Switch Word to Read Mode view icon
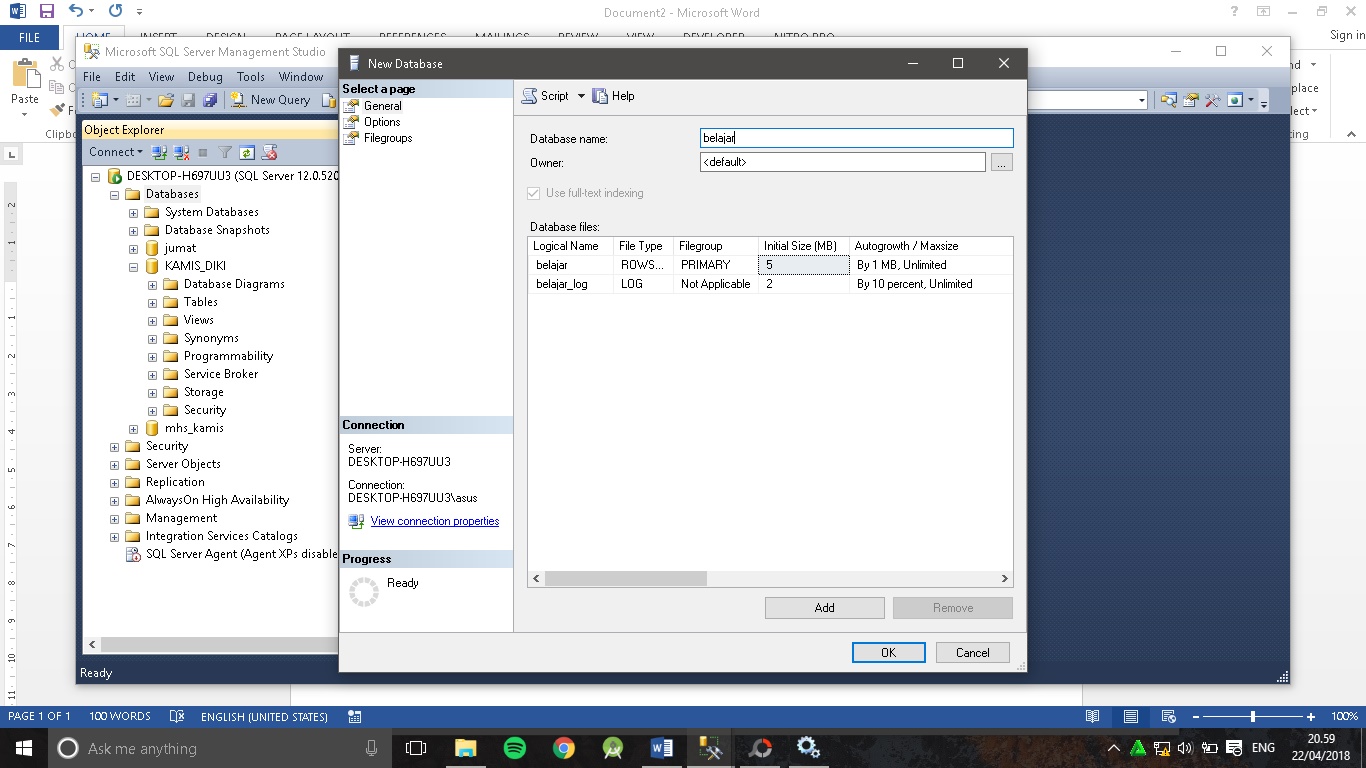 point(1093,716)
